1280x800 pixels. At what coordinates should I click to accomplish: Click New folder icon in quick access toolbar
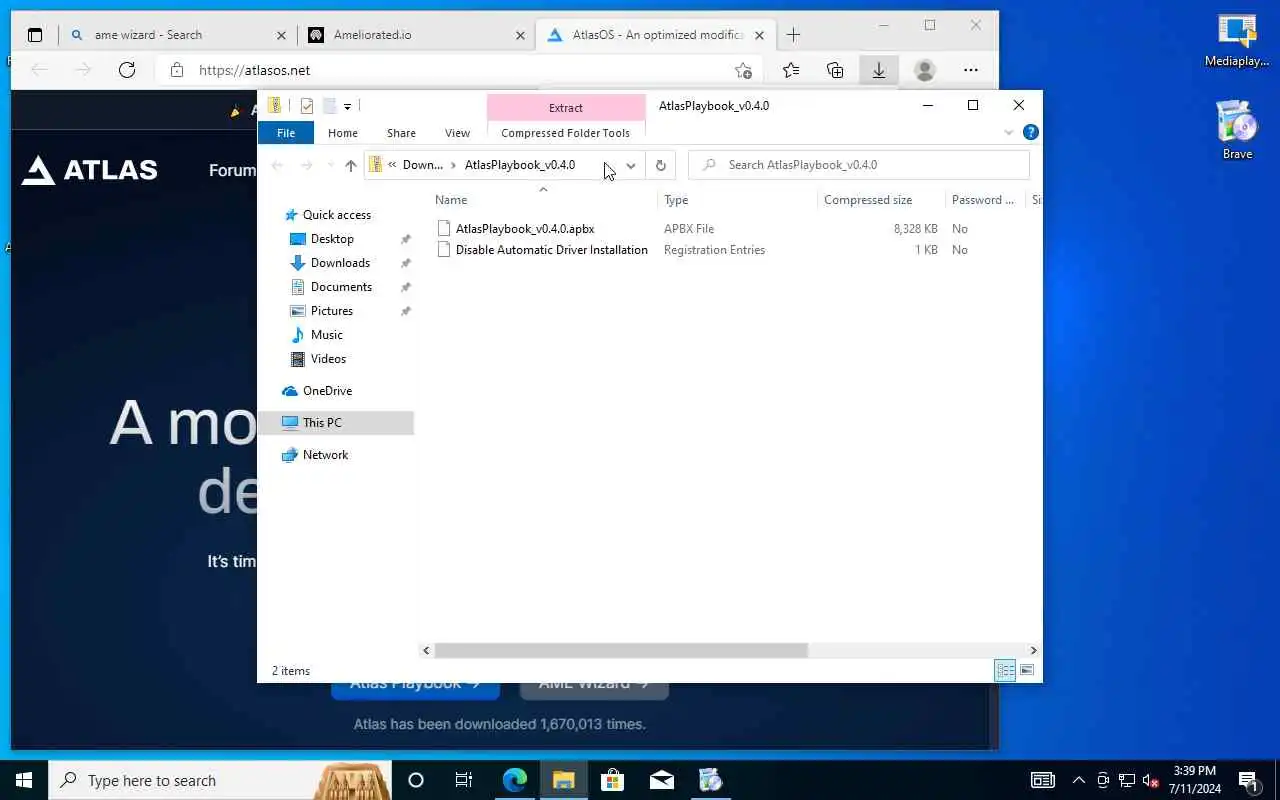329,106
